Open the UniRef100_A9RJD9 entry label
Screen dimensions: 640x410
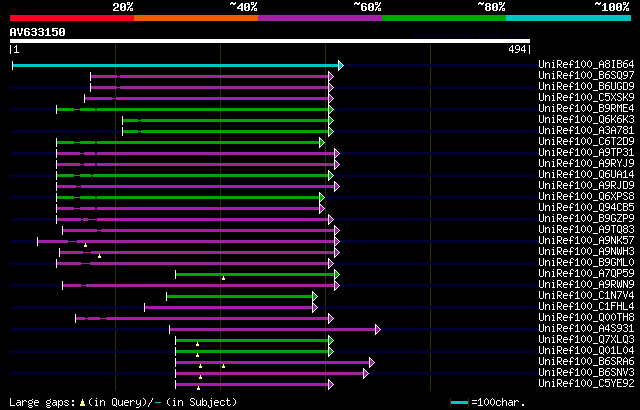click(586, 186)
